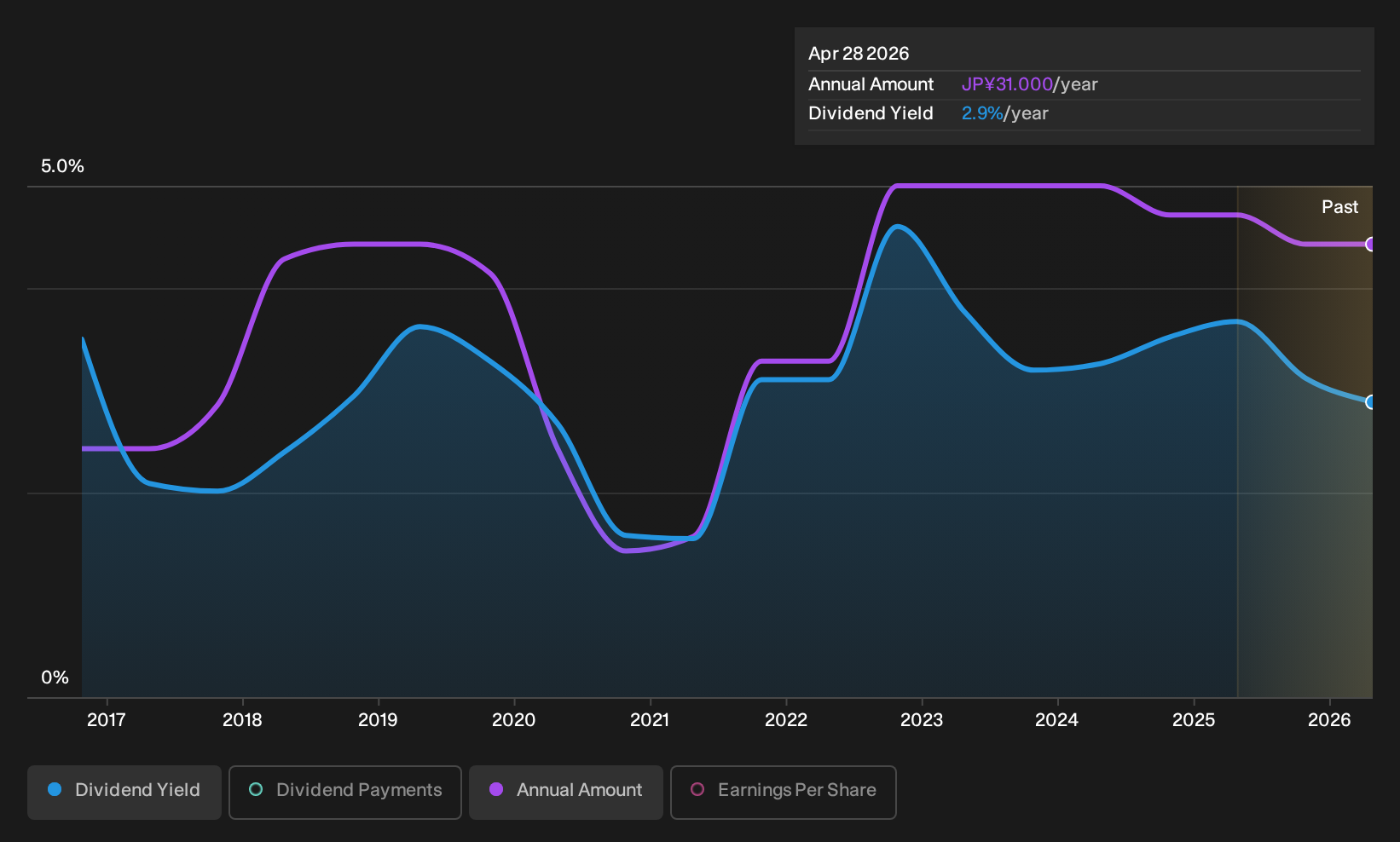Image resolution: width=1400 pixels, height=842 pixels.
Task: Click the 2021 axis label
Action: (x=650, y=720)
